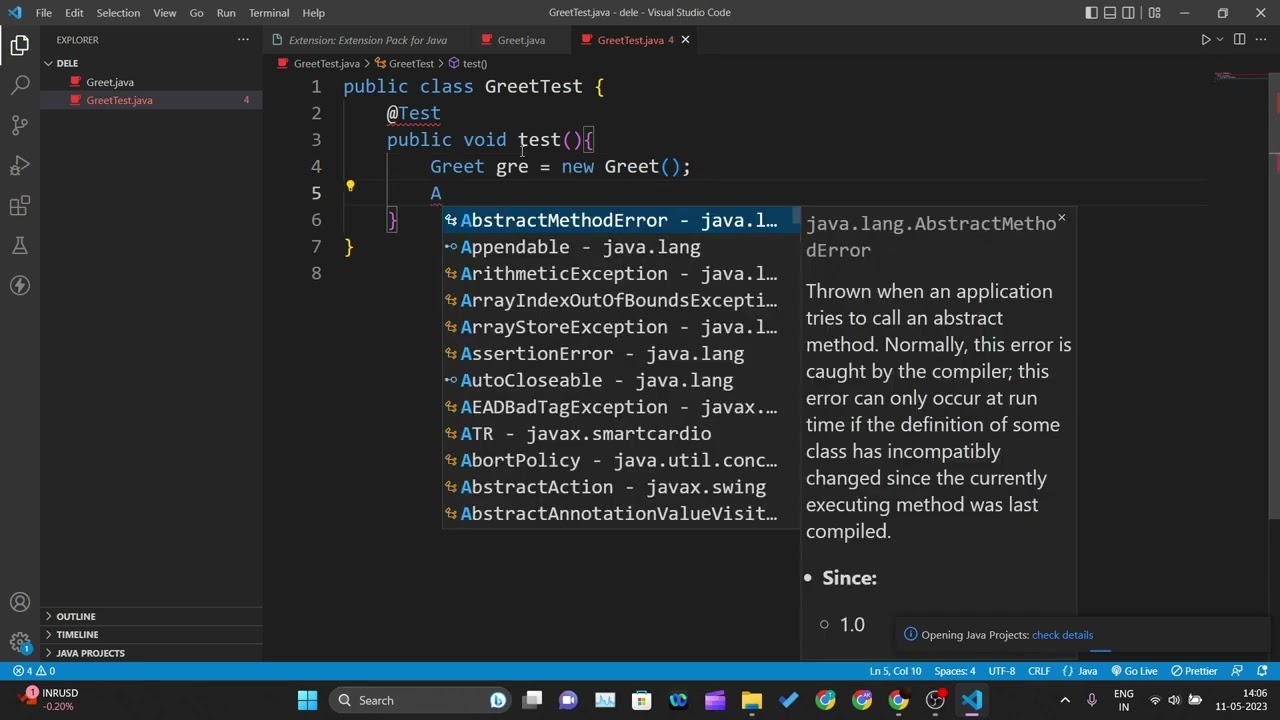This screenshot has width=1280, height=720.
Task: Expand the TIMELINE section
Action: tap(151, 635)
